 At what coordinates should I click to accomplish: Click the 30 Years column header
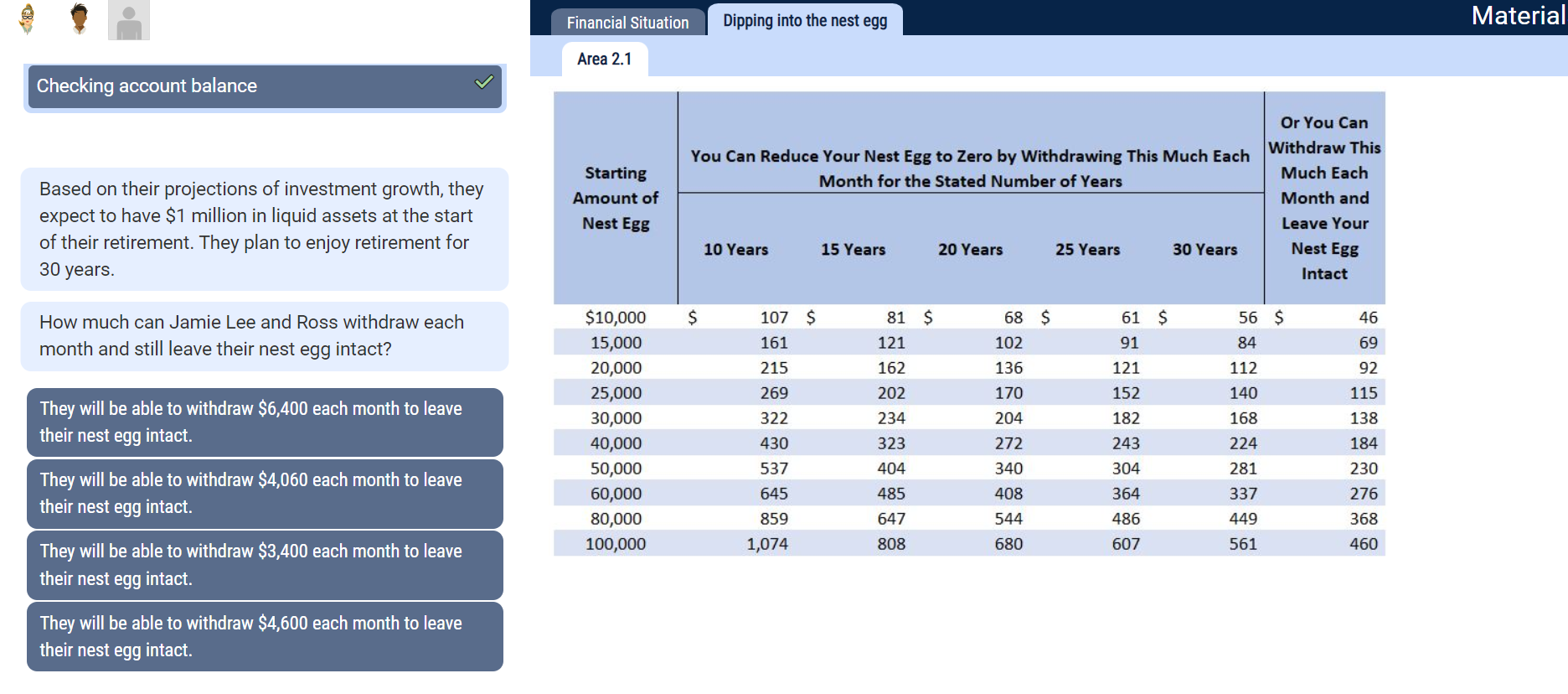[1204, 249]
